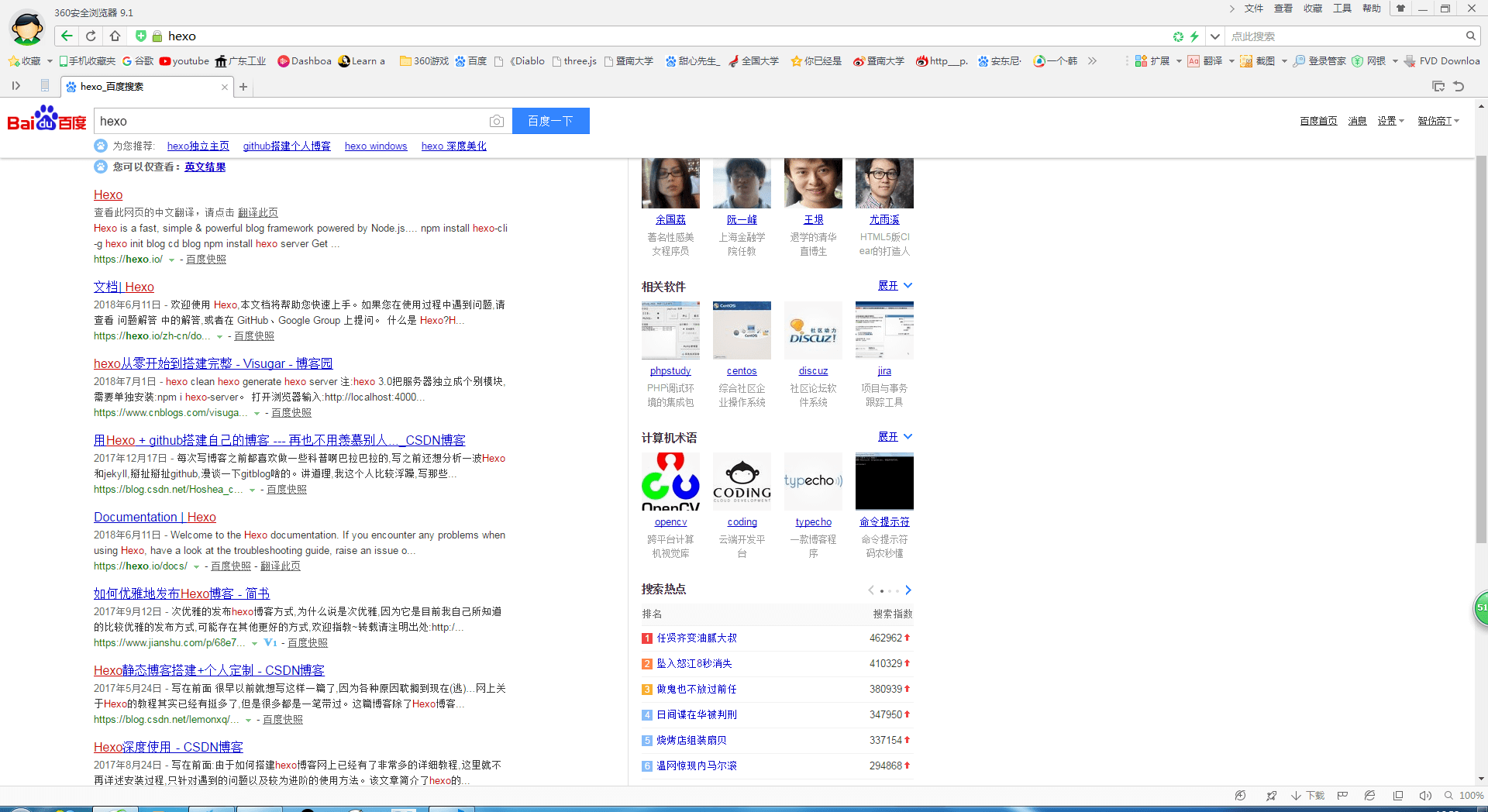Expand the 翻译 dropdown arrow
The image size is (1488, 812).
click(x=1231, y=61)
